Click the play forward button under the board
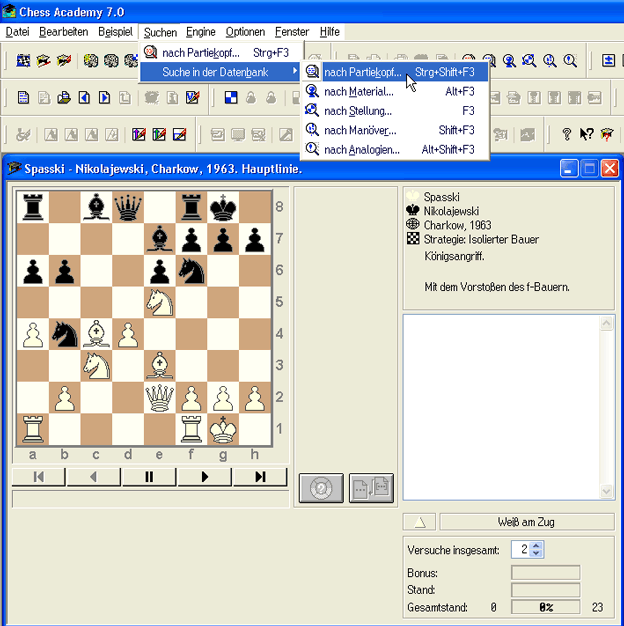This screenshot has height=626, width=624. click(x=204, y=477)
